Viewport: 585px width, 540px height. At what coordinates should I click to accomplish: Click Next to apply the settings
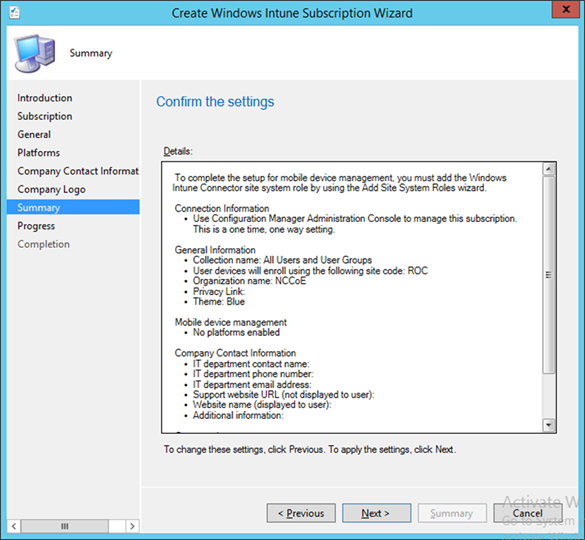pos(376,513)
